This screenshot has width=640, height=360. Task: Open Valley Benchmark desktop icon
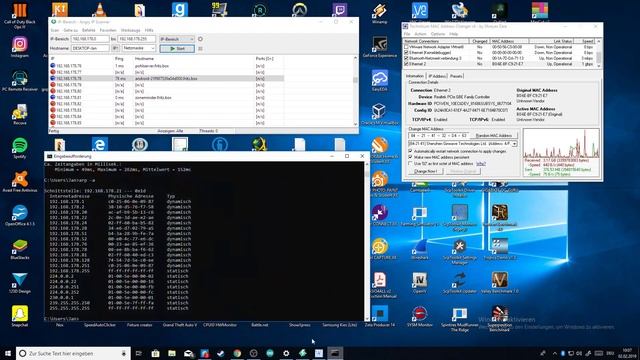pos(500,282)
